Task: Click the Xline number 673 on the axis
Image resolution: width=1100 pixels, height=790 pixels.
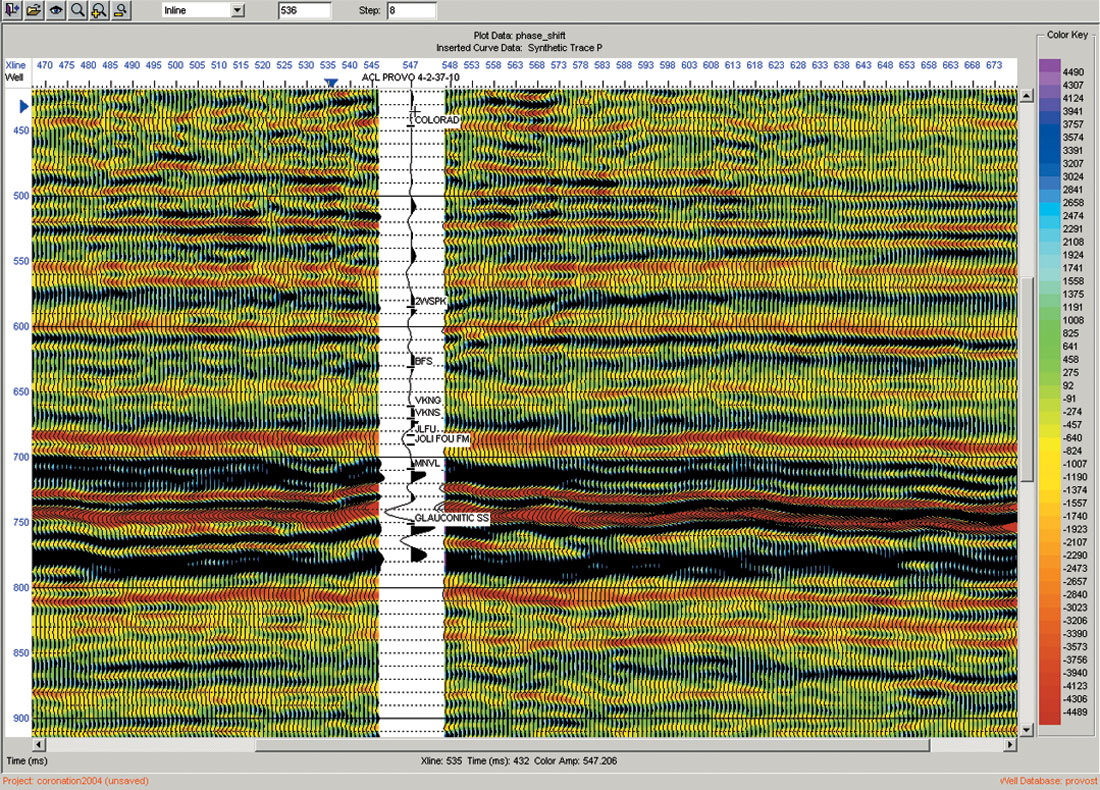Action: pyautogui.click(x=994, y=65)
